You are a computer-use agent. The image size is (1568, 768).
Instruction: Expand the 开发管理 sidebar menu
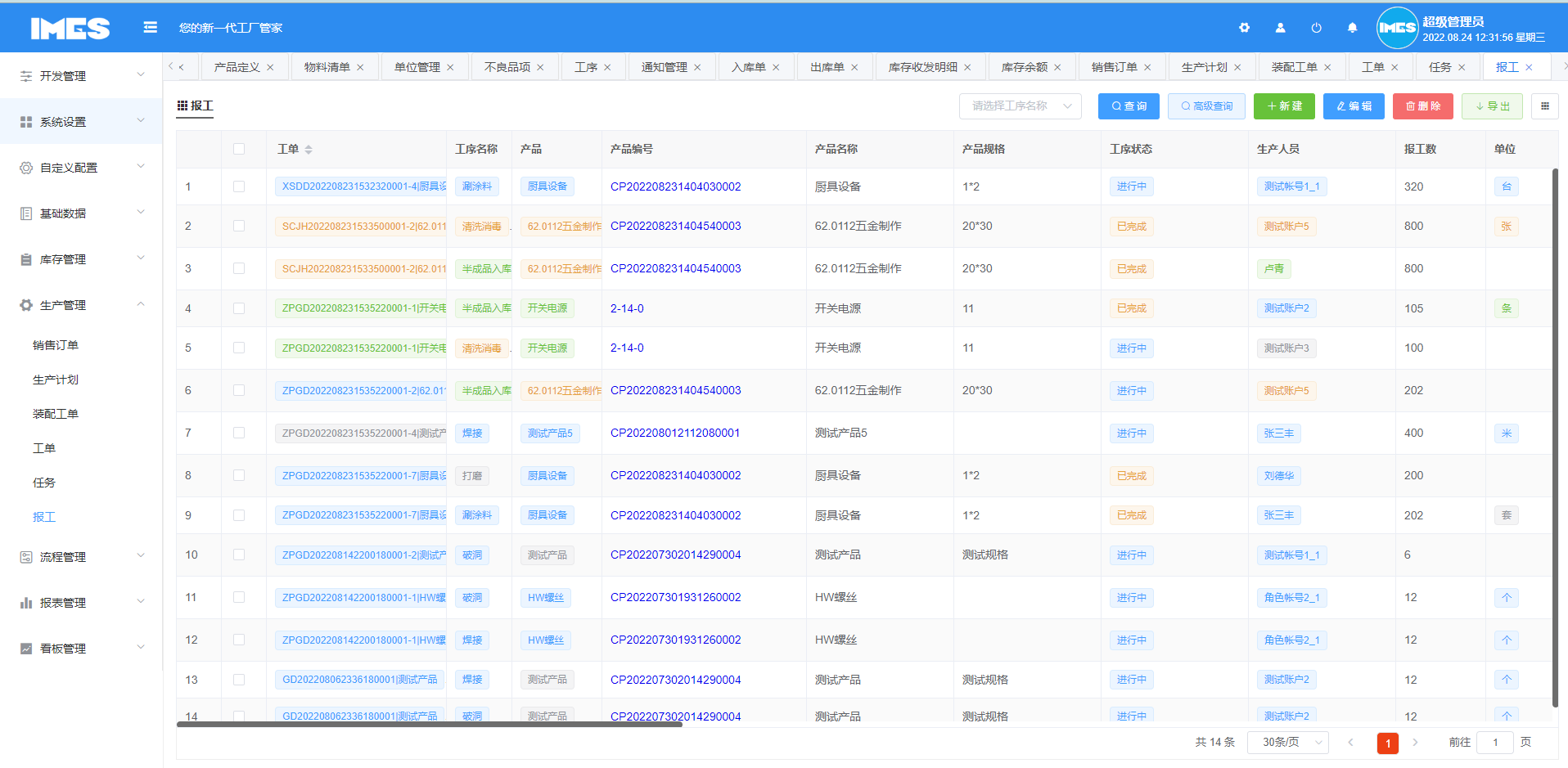pyautogui.click(x=82, y=75)
